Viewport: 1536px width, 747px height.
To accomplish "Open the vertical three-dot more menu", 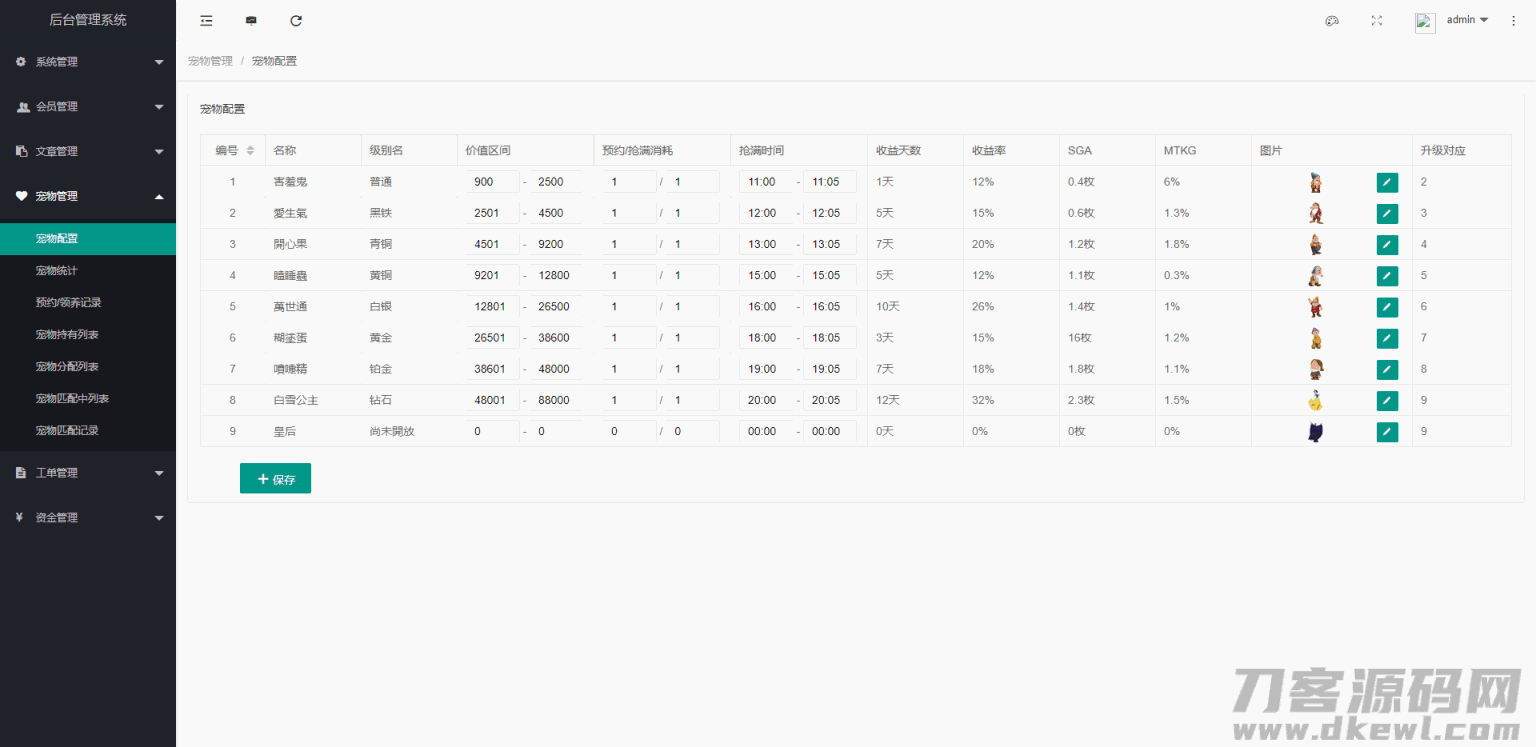I will click(1513, 21).
